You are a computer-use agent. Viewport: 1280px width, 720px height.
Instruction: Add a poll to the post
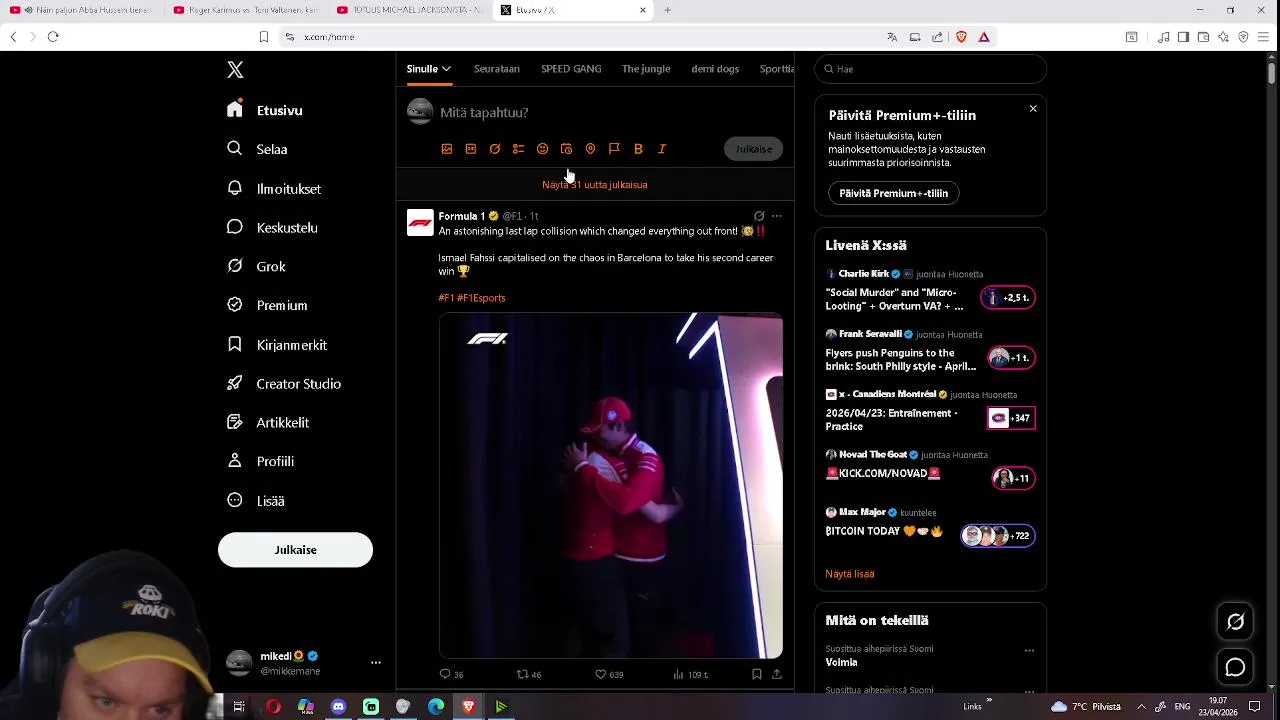[518, 149]
